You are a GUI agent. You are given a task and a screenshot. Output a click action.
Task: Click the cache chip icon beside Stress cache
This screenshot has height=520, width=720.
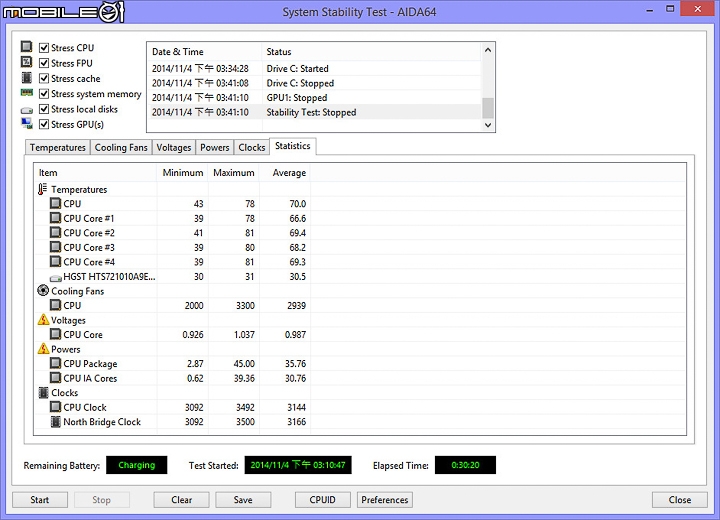point(27,78)
